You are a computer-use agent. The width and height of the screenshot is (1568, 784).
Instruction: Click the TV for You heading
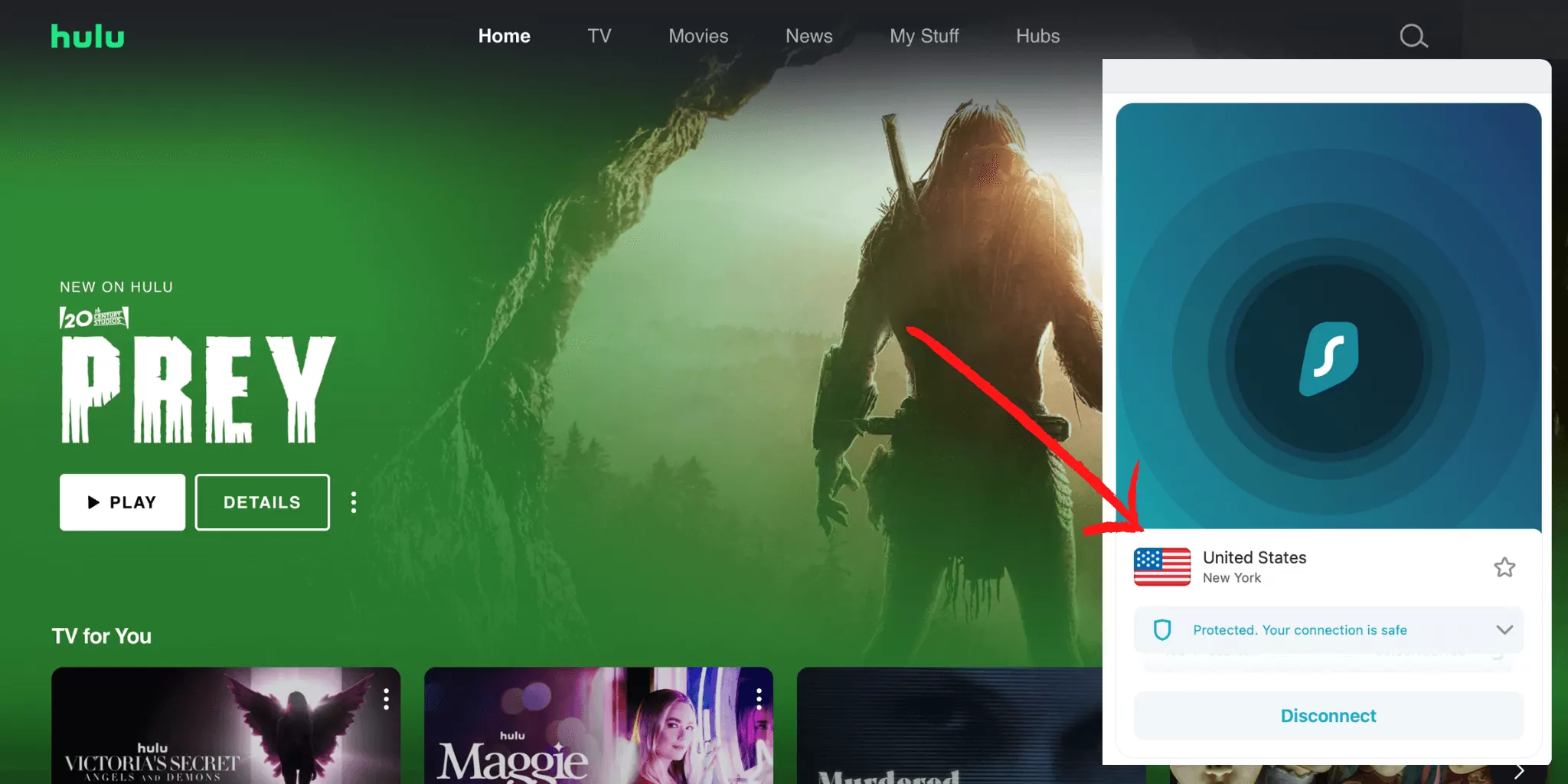pos(101,636)
